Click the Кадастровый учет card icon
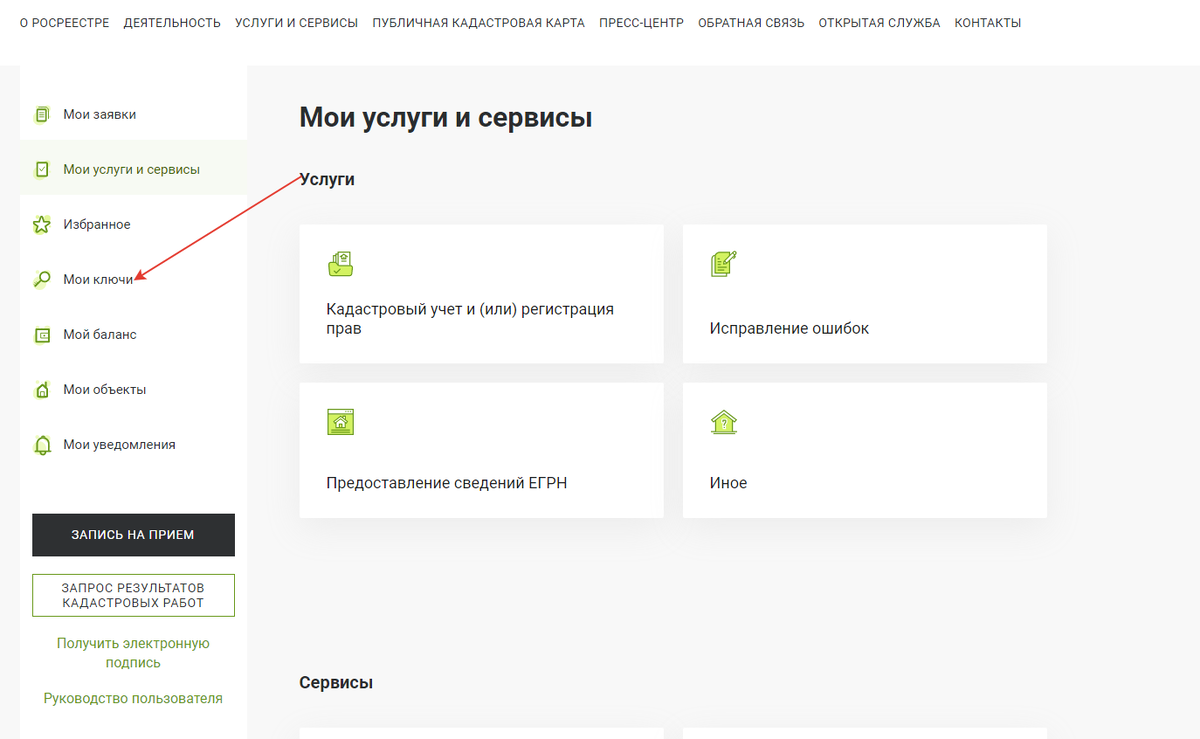Viewport: 1200px width, 739px height. [x=341, y=263]
